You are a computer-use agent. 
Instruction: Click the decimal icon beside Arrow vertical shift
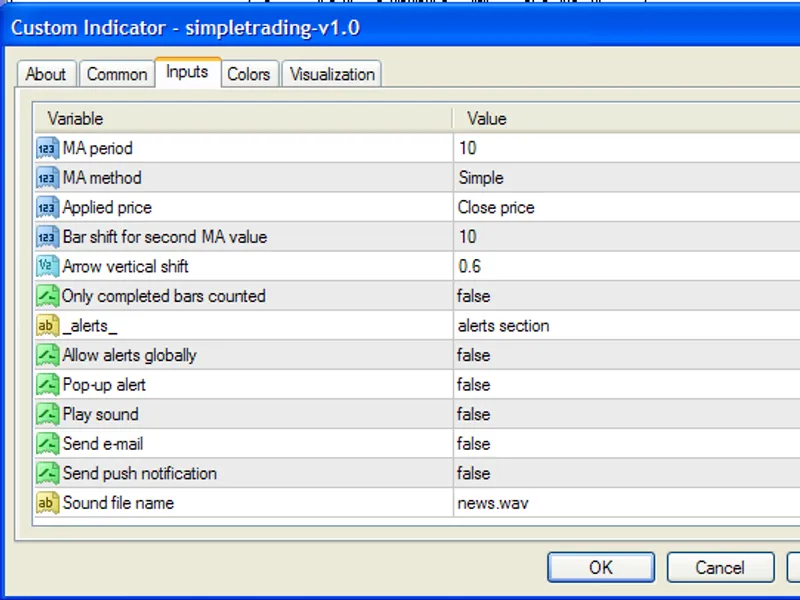click(47, 266)
